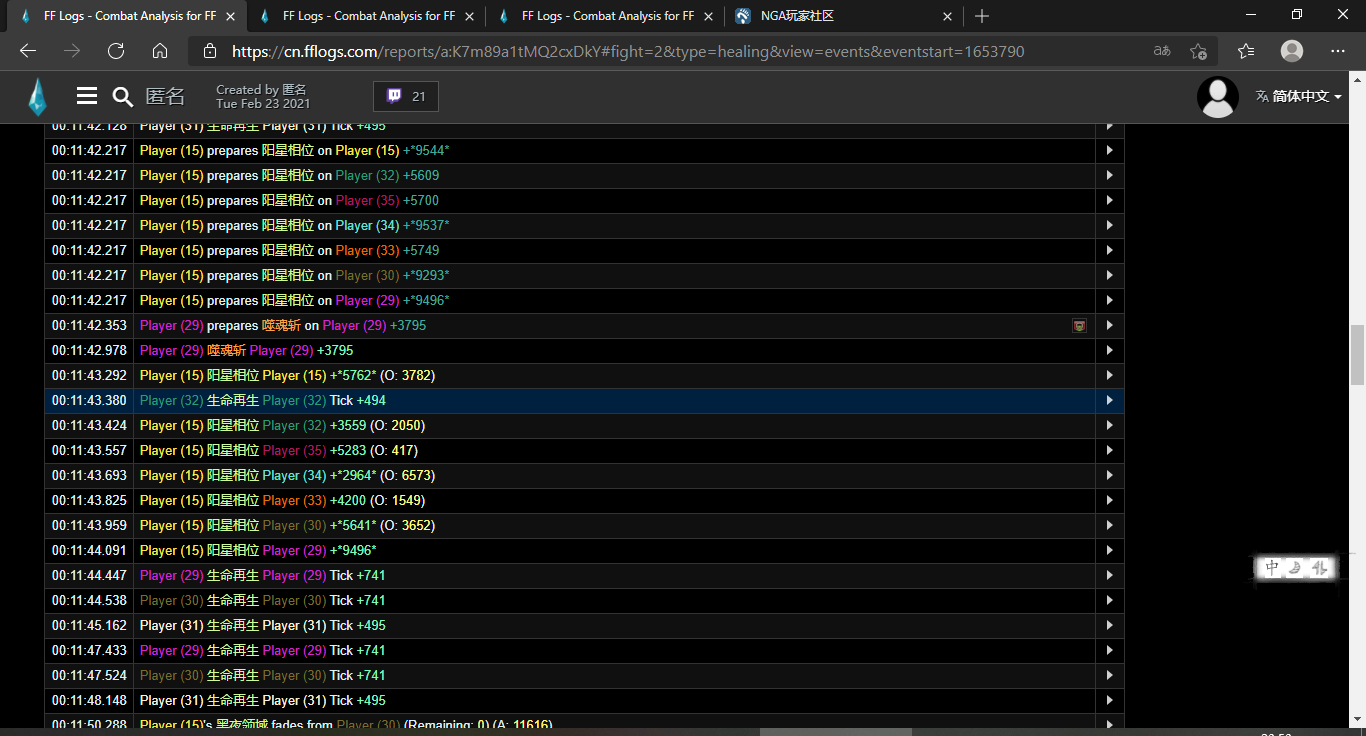Click the Twitch icon button showing 21
The image size is (1366, 736).
[405, 96]
